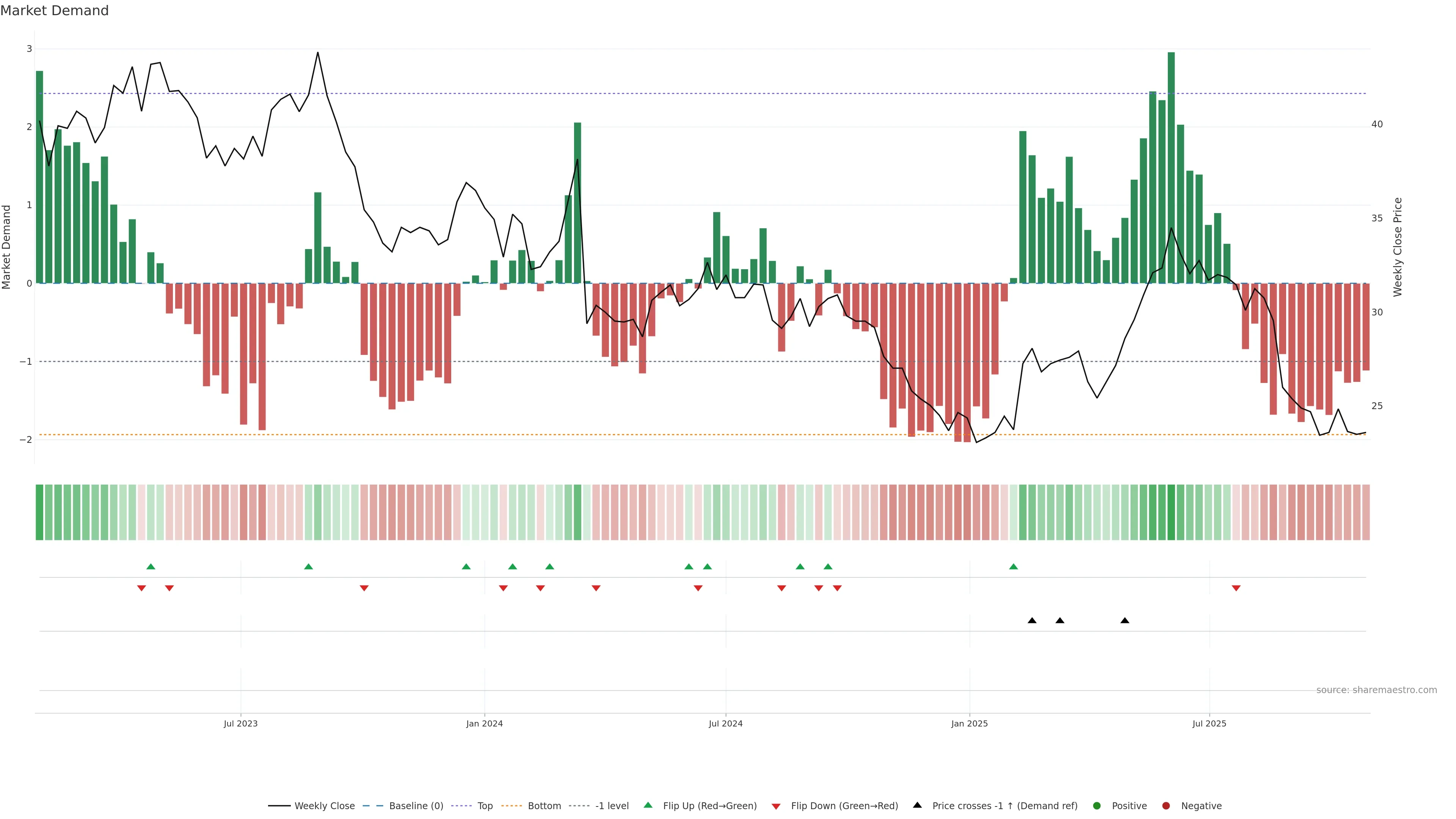Click the Jul 2025 axis label
Viewport: 1456px width, 819px height.
[1209, 723]
